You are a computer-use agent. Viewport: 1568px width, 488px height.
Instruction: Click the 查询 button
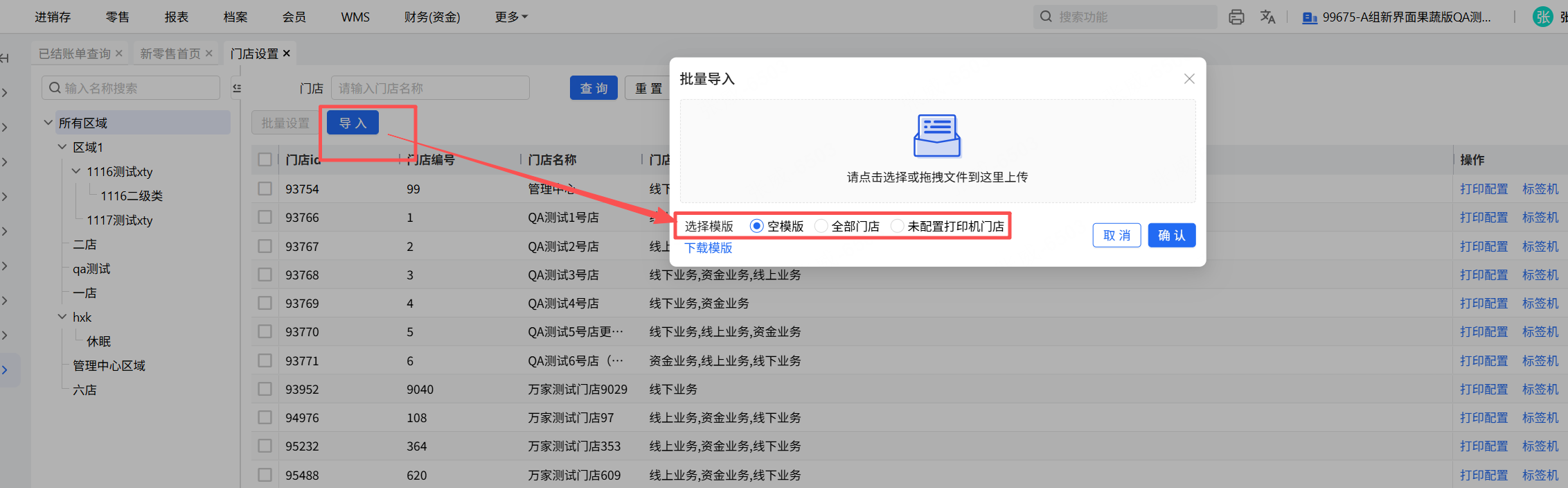click(x=594, y=88)
